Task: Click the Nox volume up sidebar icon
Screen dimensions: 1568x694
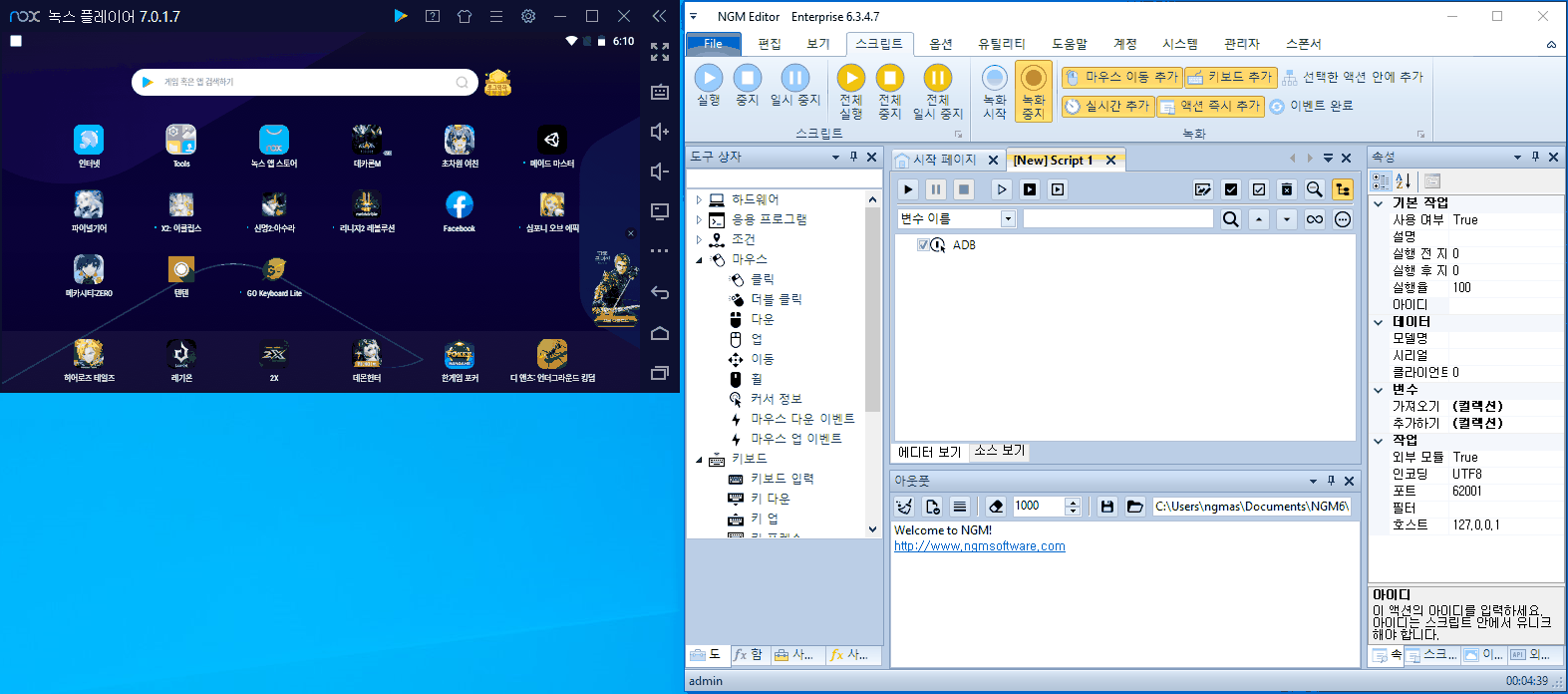Action: pyautogui.click(x=659, y=132)
